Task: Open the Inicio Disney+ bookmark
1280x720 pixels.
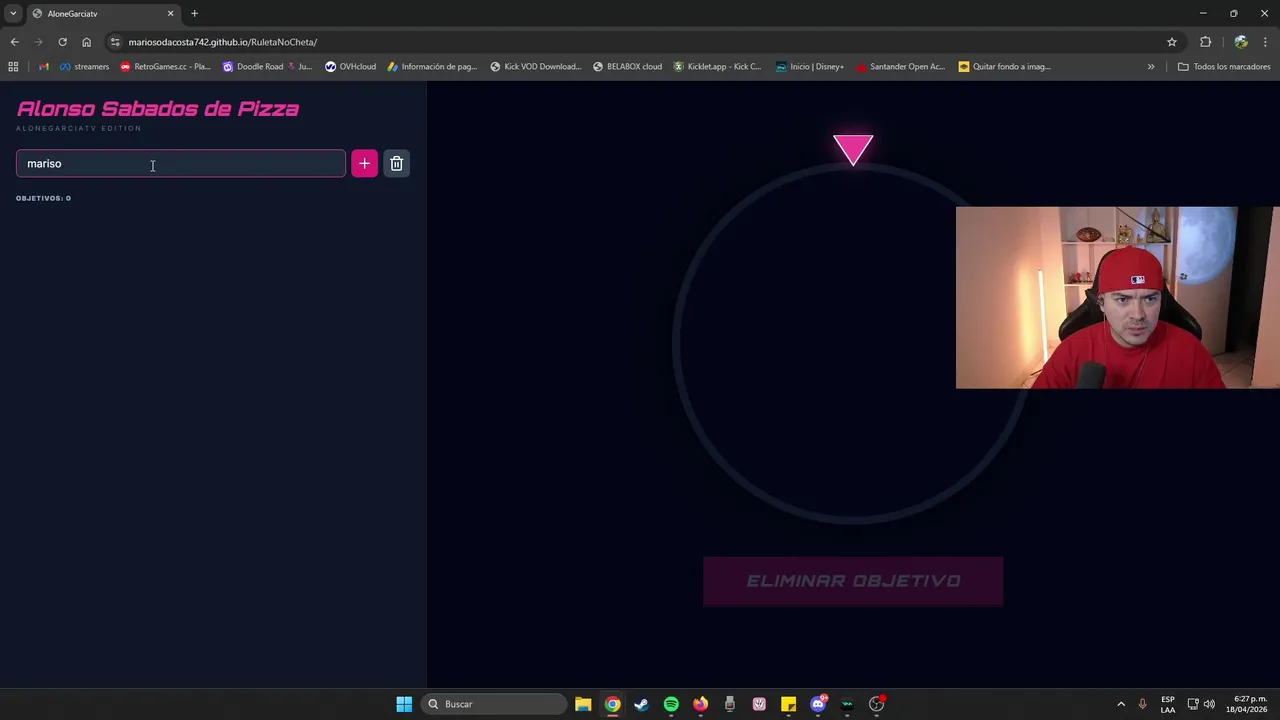Action: (x=809, y=67)
